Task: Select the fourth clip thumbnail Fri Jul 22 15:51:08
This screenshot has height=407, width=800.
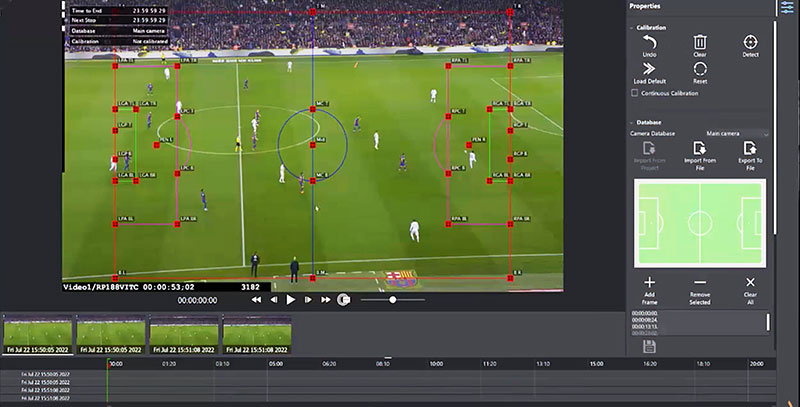Action: [x=257, y=335]
